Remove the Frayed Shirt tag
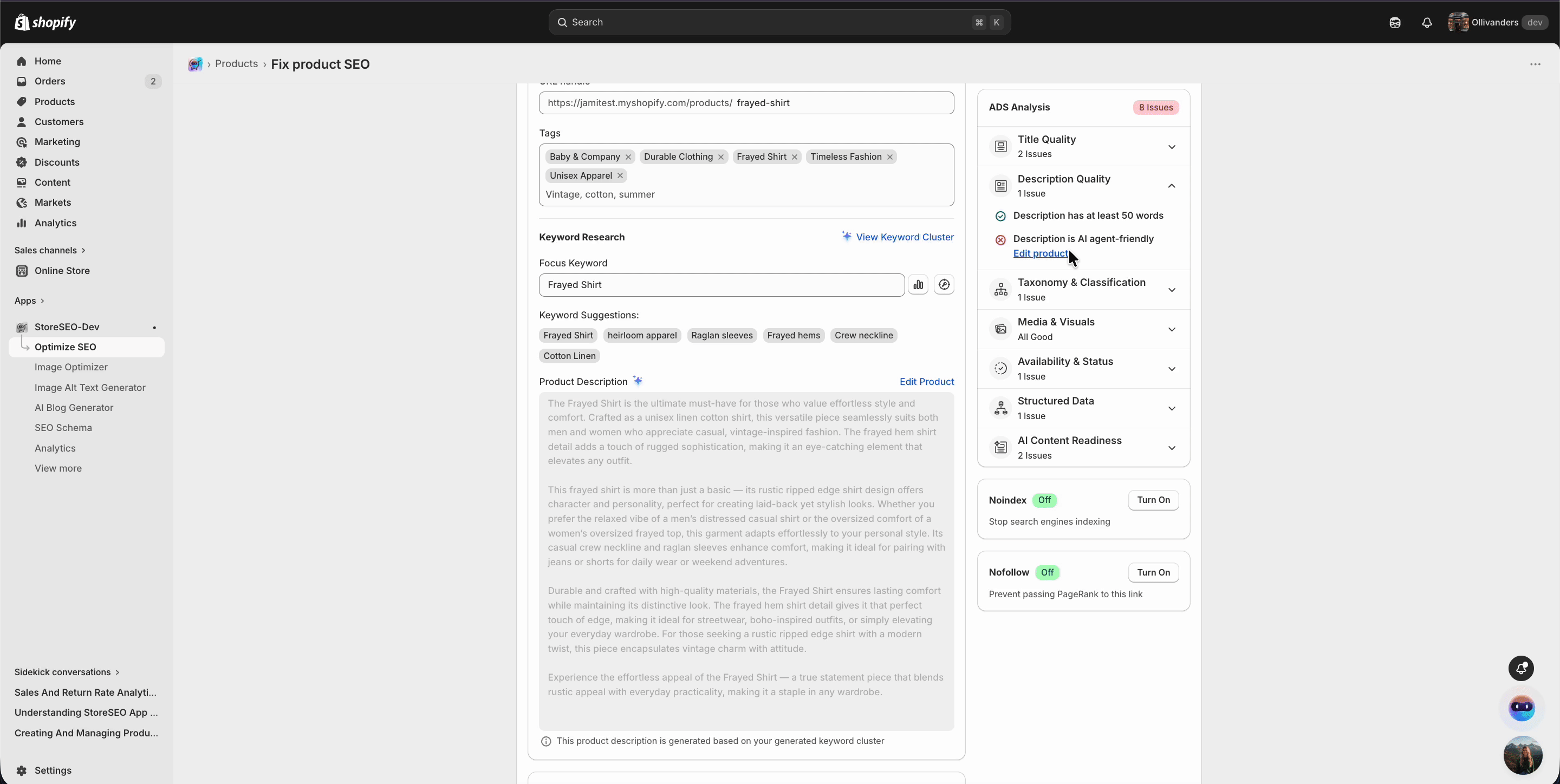Viewport: 1560px width, 784px height. click(x=794, y=156)
